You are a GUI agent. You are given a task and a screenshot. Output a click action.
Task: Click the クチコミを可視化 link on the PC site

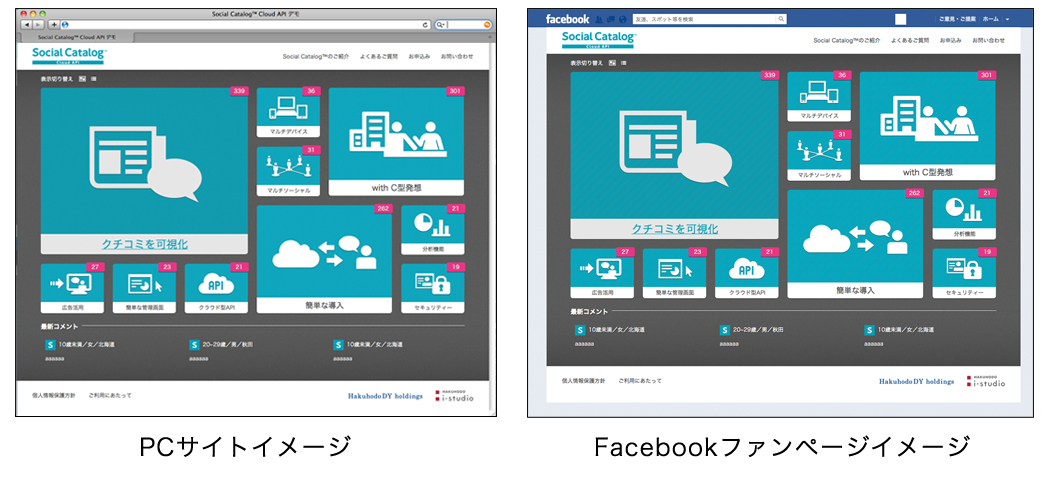[145, 244]
